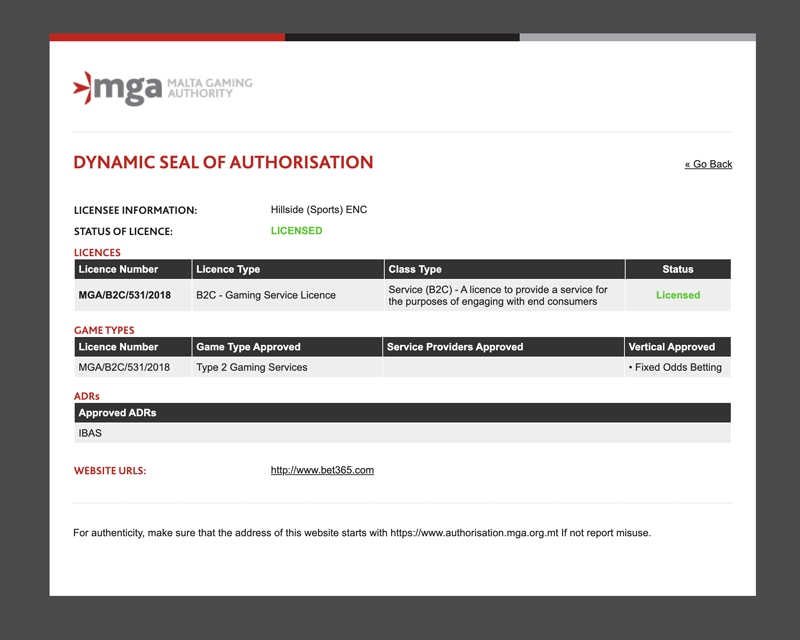Viewport: 800px width, 640px height.
Task: Open the www.bet365.com website link
Action: pyautogui.click(x=322, y=470)
